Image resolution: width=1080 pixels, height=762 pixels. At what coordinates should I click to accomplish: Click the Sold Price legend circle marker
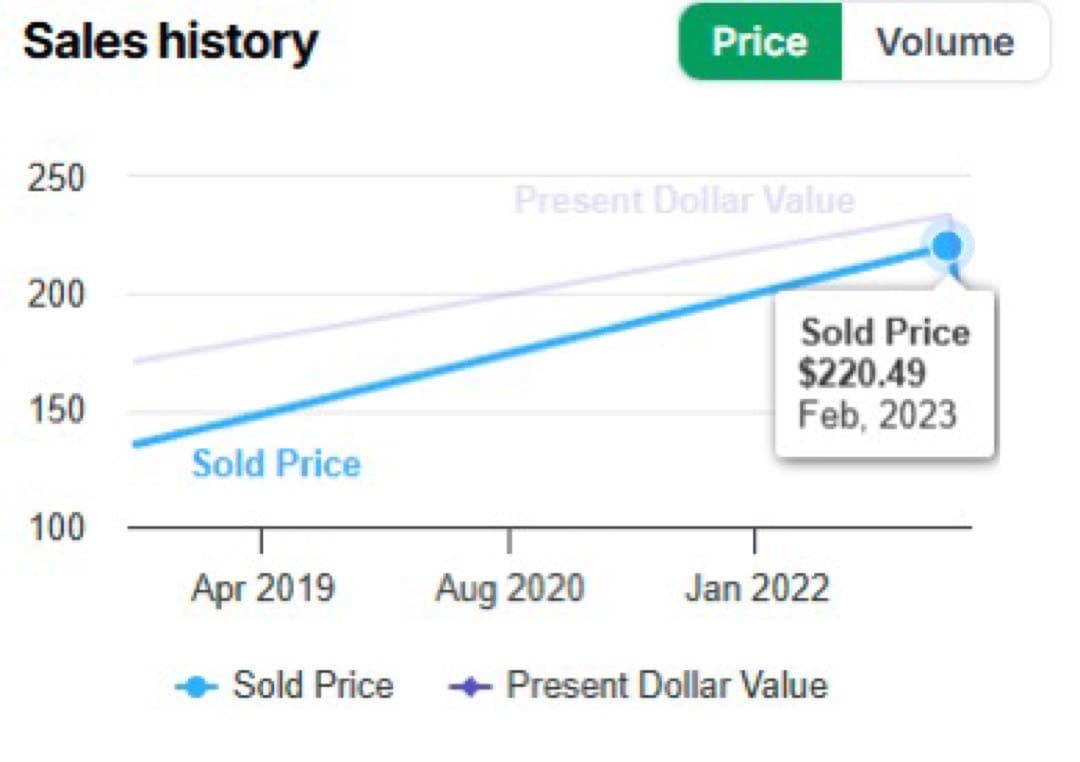tap(197, 687)
